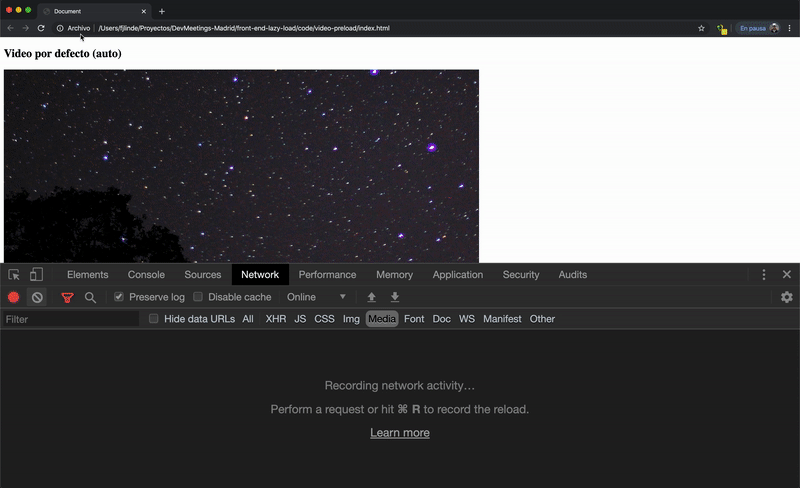Click the starry night video
Viewport: 800px width, 488px height.
pos(241,166)
